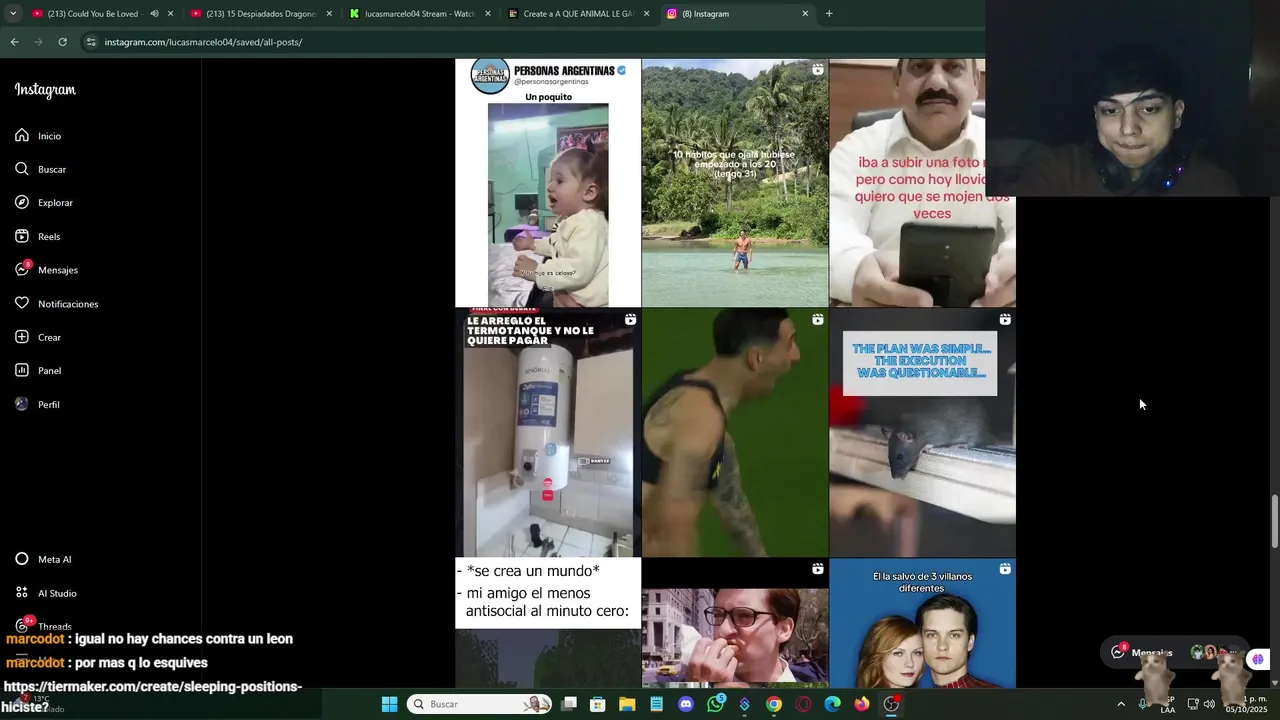Switch to Create a A QUE ANIMAL tab

coord(578,14)
